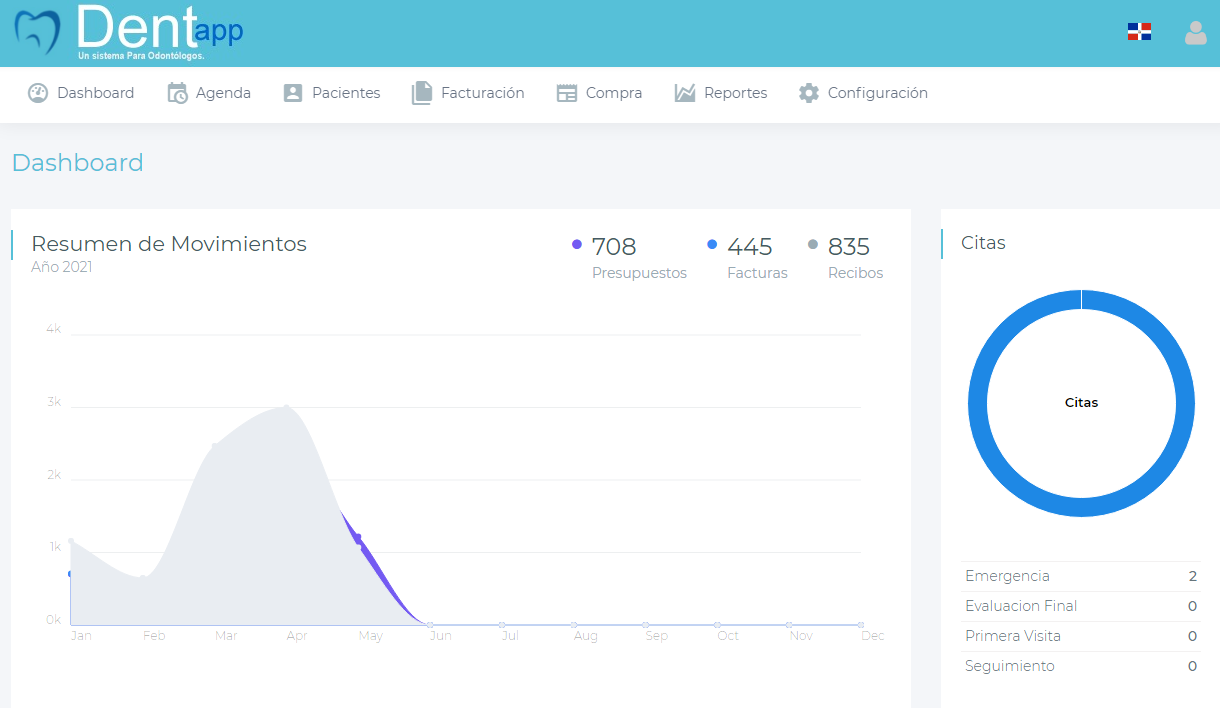Click the Reportes chart icon
This screenshot has width=1220, height=708.
tap(685, 93)
